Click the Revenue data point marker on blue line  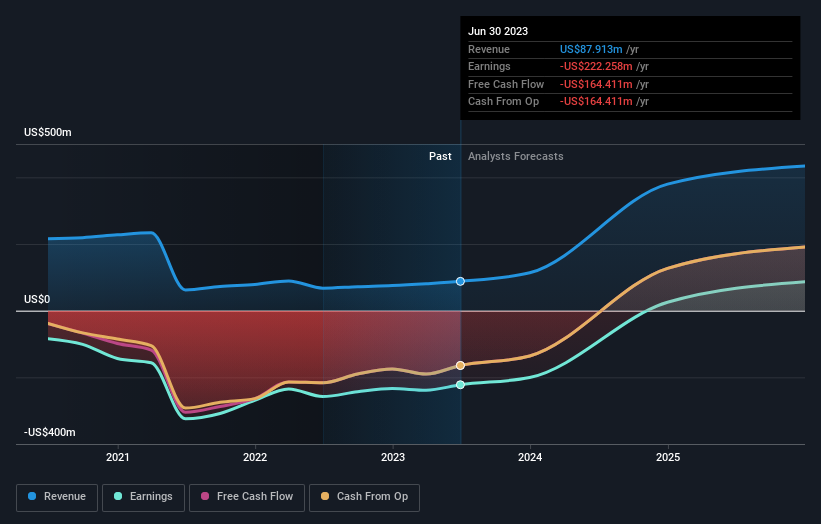460,282
